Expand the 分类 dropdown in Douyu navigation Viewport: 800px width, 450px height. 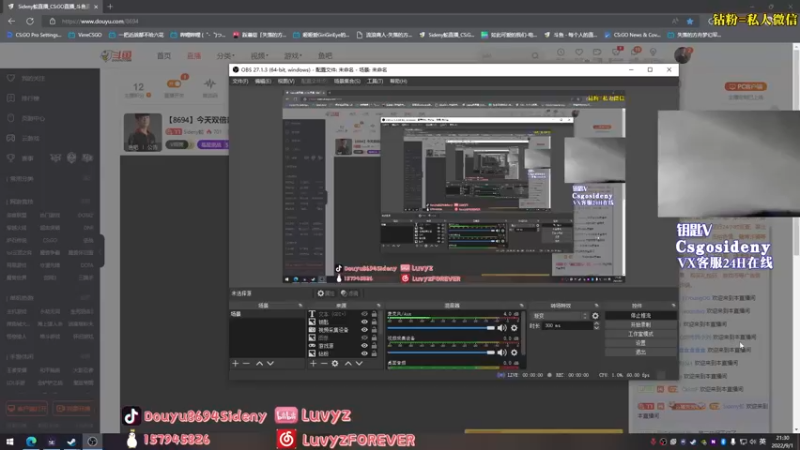(x=225, y=56)
